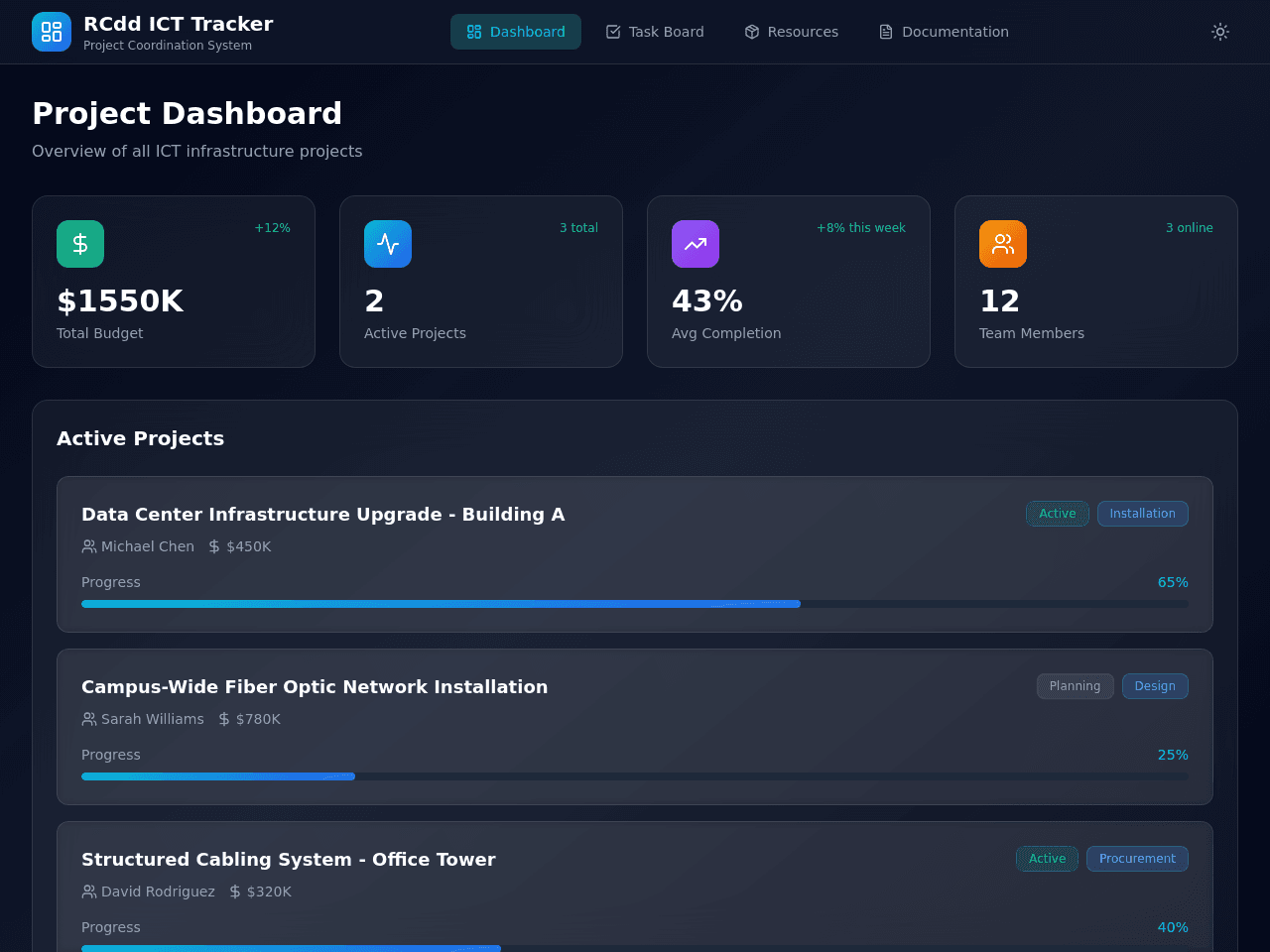The width and height of the screenshot is (1270, 952).
Task: Click the person icon beside Michael Chen
Action: 89,546
